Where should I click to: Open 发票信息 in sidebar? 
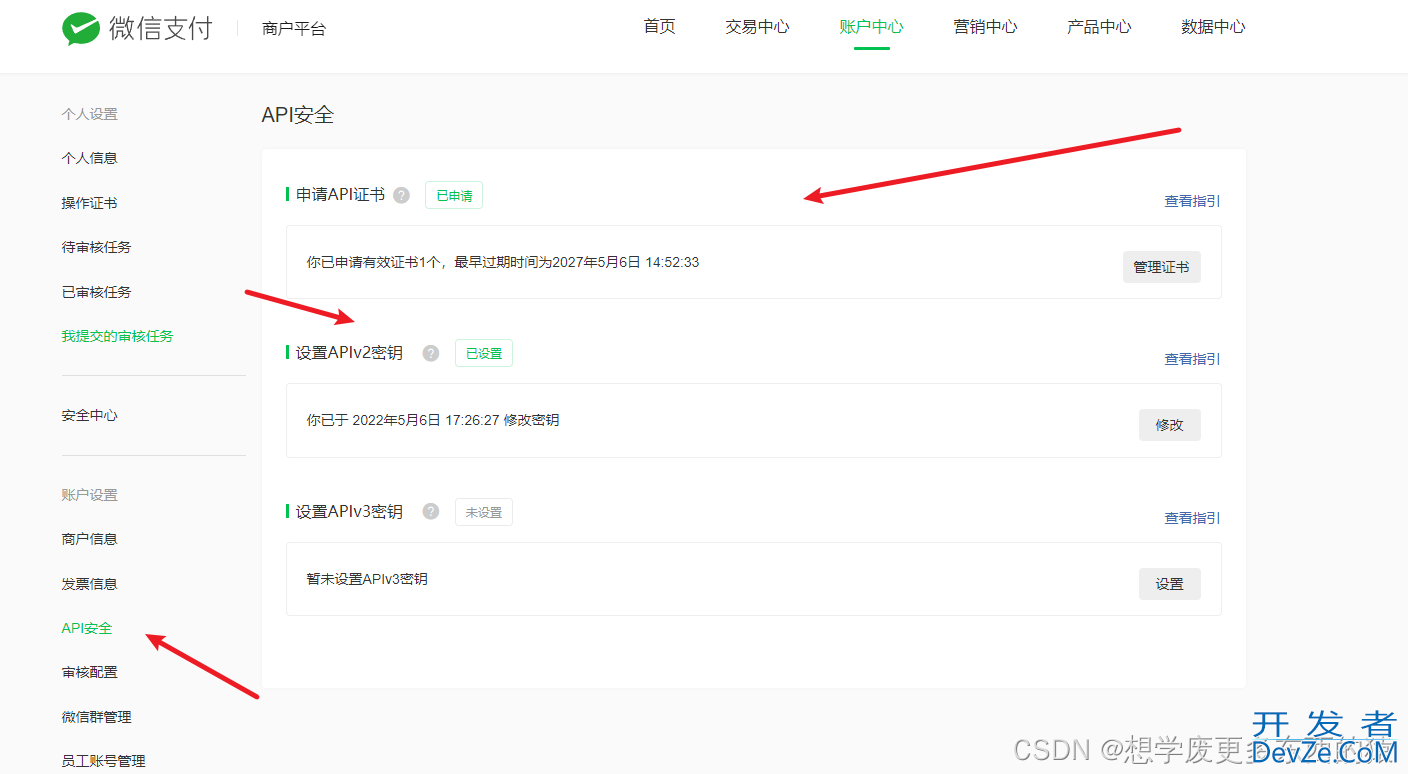pyautogui.click(x=90, y=584)
